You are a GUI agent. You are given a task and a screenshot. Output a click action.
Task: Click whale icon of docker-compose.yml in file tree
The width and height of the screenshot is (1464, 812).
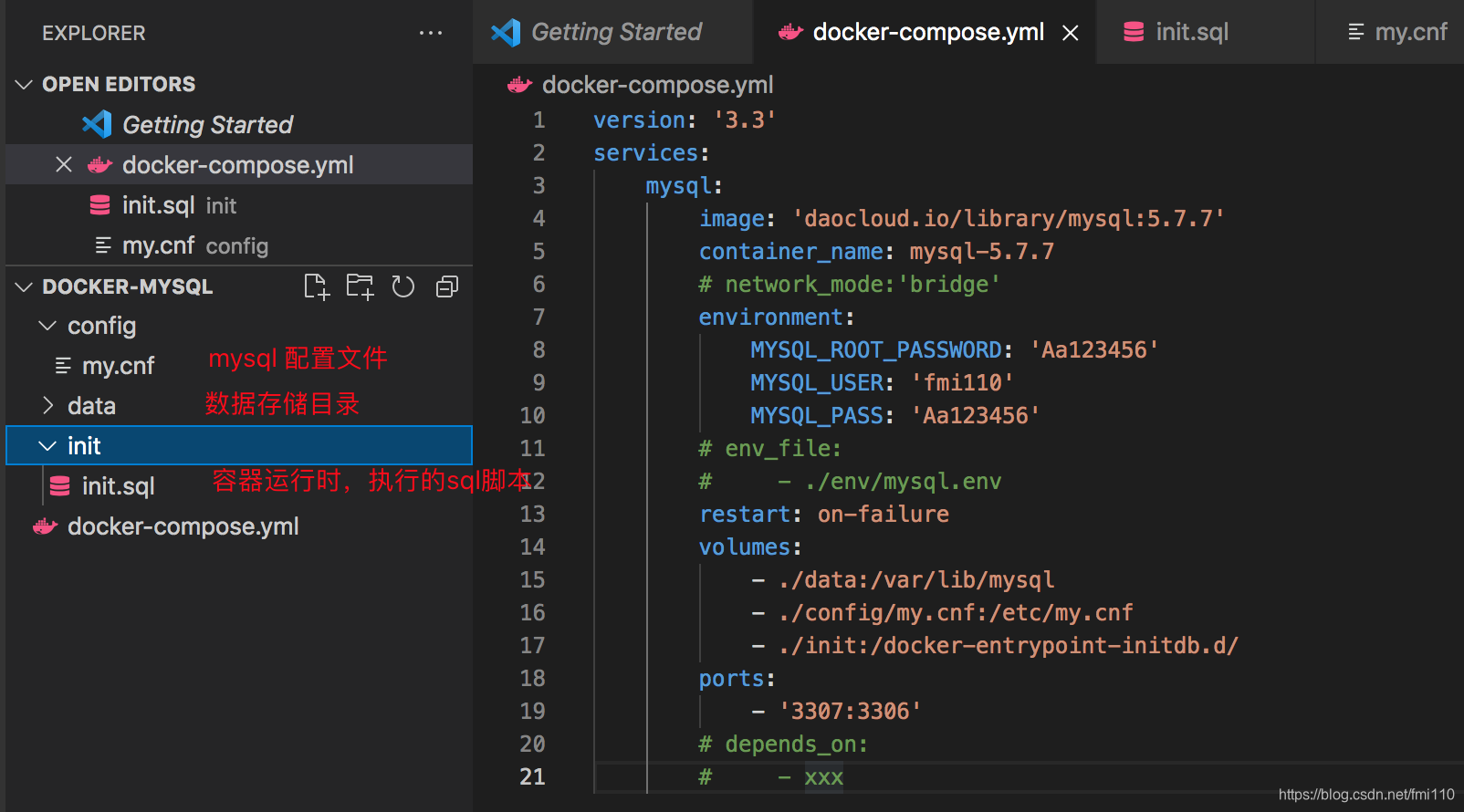[45, 526]
